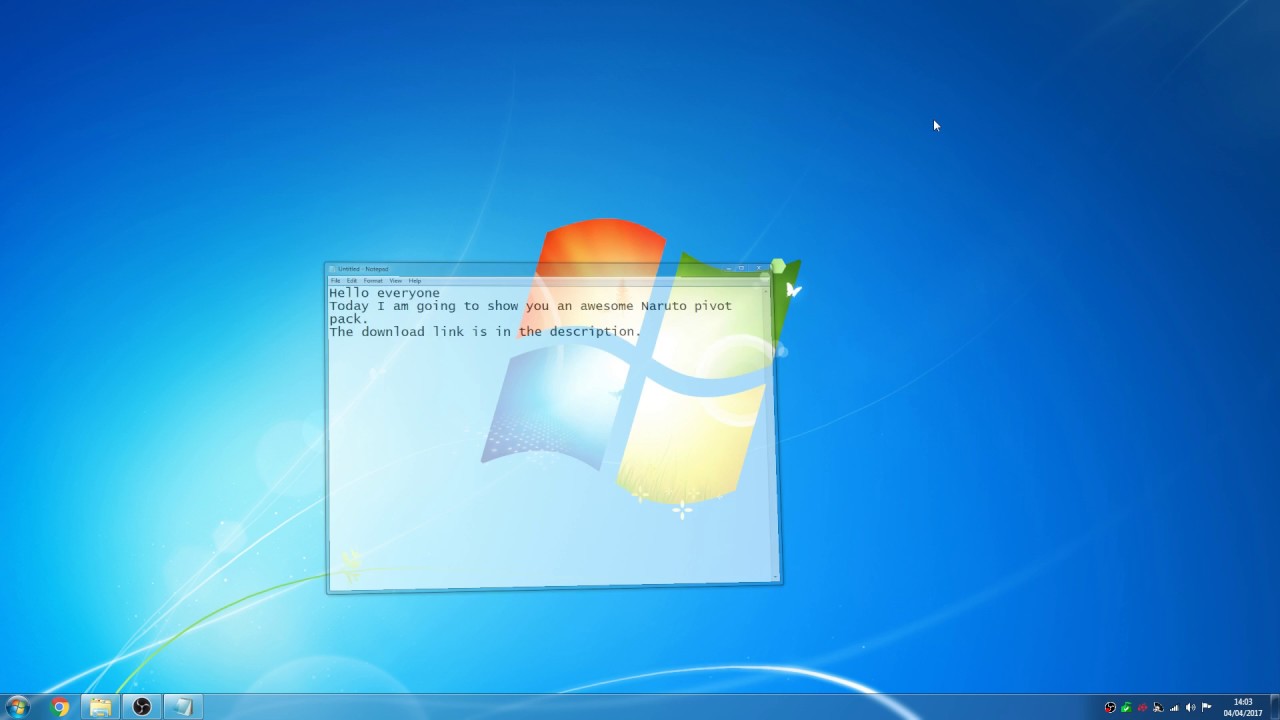The image size is (1280, 720).
Task: Click the word 'description.' in Notepad
Action: (x=594, y=332)
